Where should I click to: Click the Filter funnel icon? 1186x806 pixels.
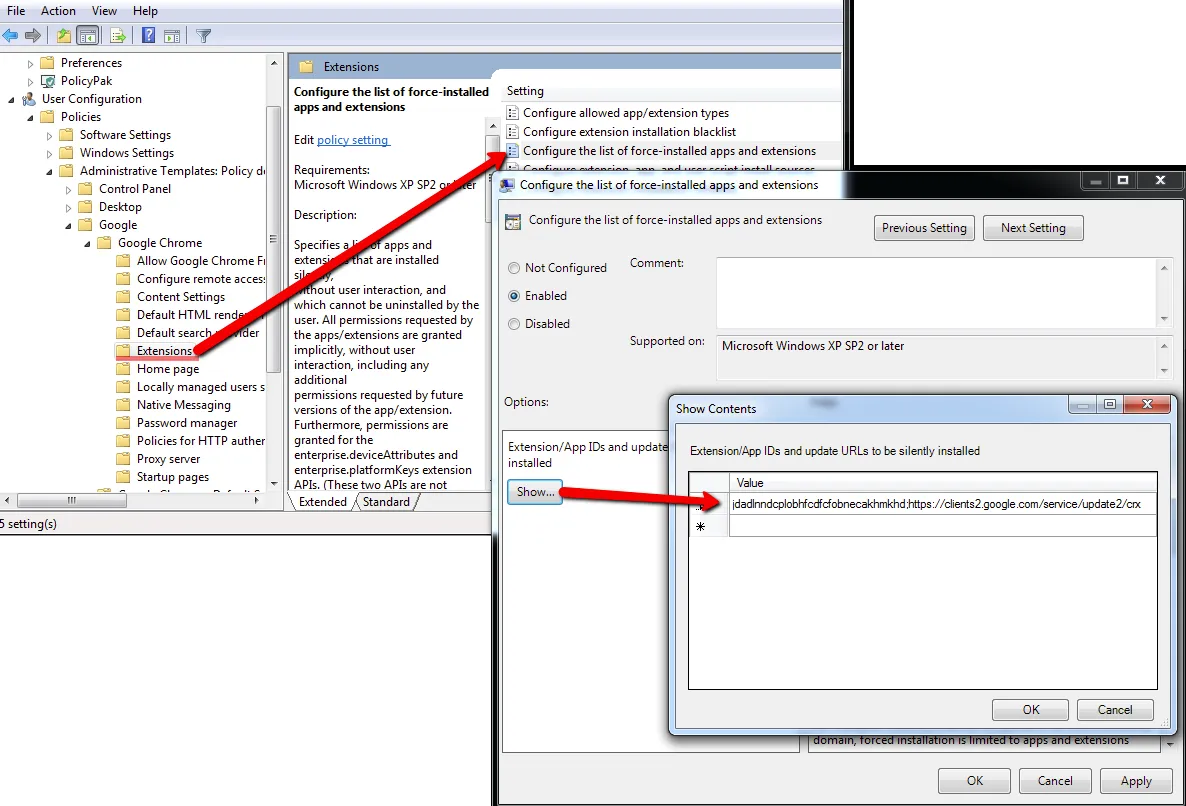[x=204, y=36]
